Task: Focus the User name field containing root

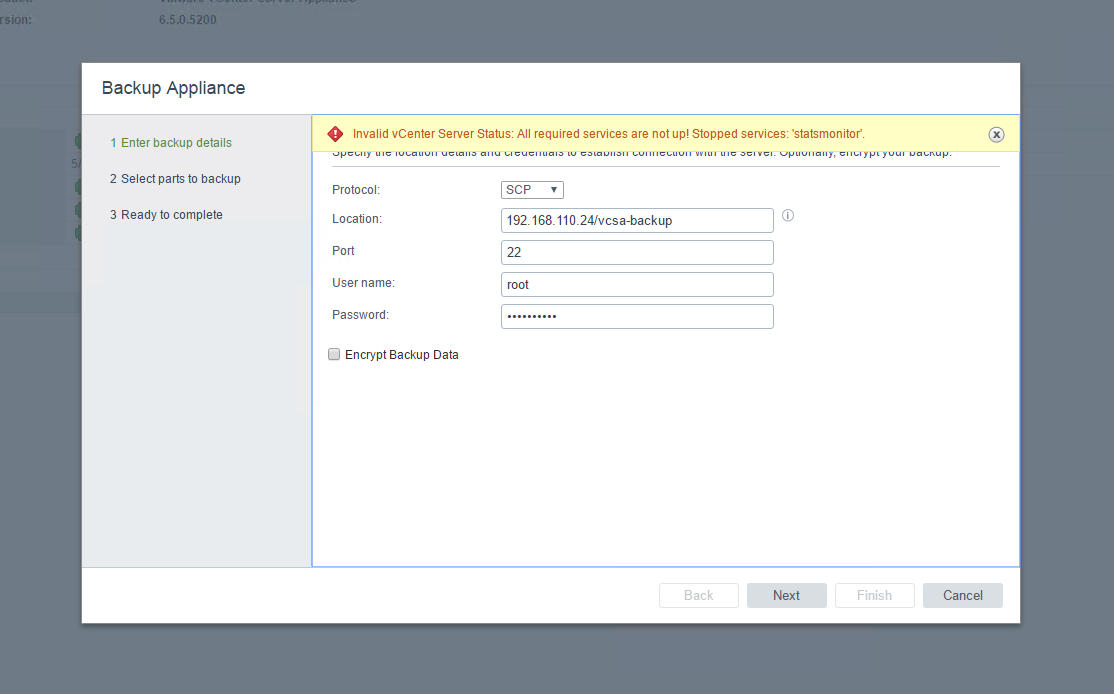Action: tap(637, 284)
